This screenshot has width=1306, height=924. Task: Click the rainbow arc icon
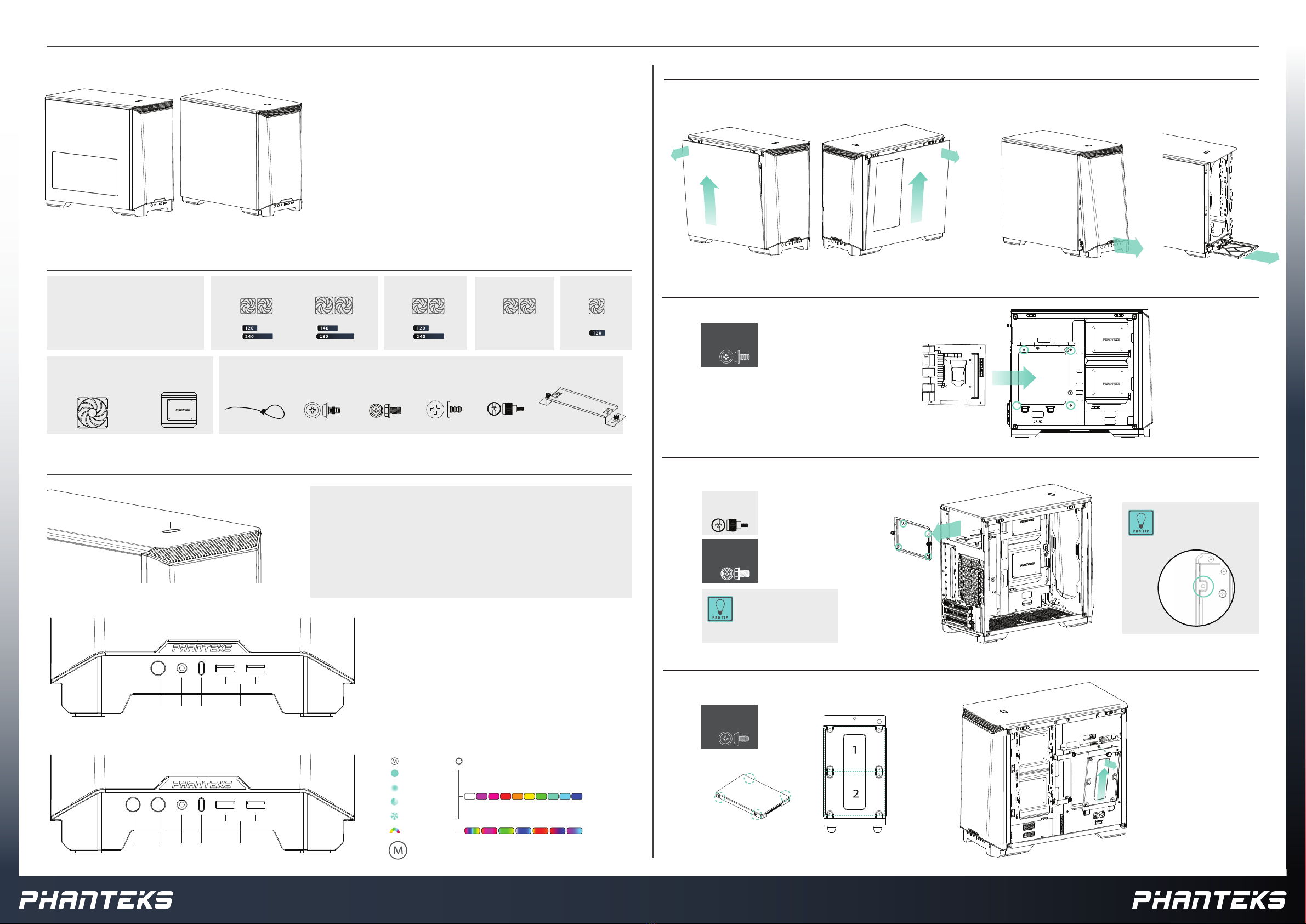pyautogui.click(x=395, y=831)
